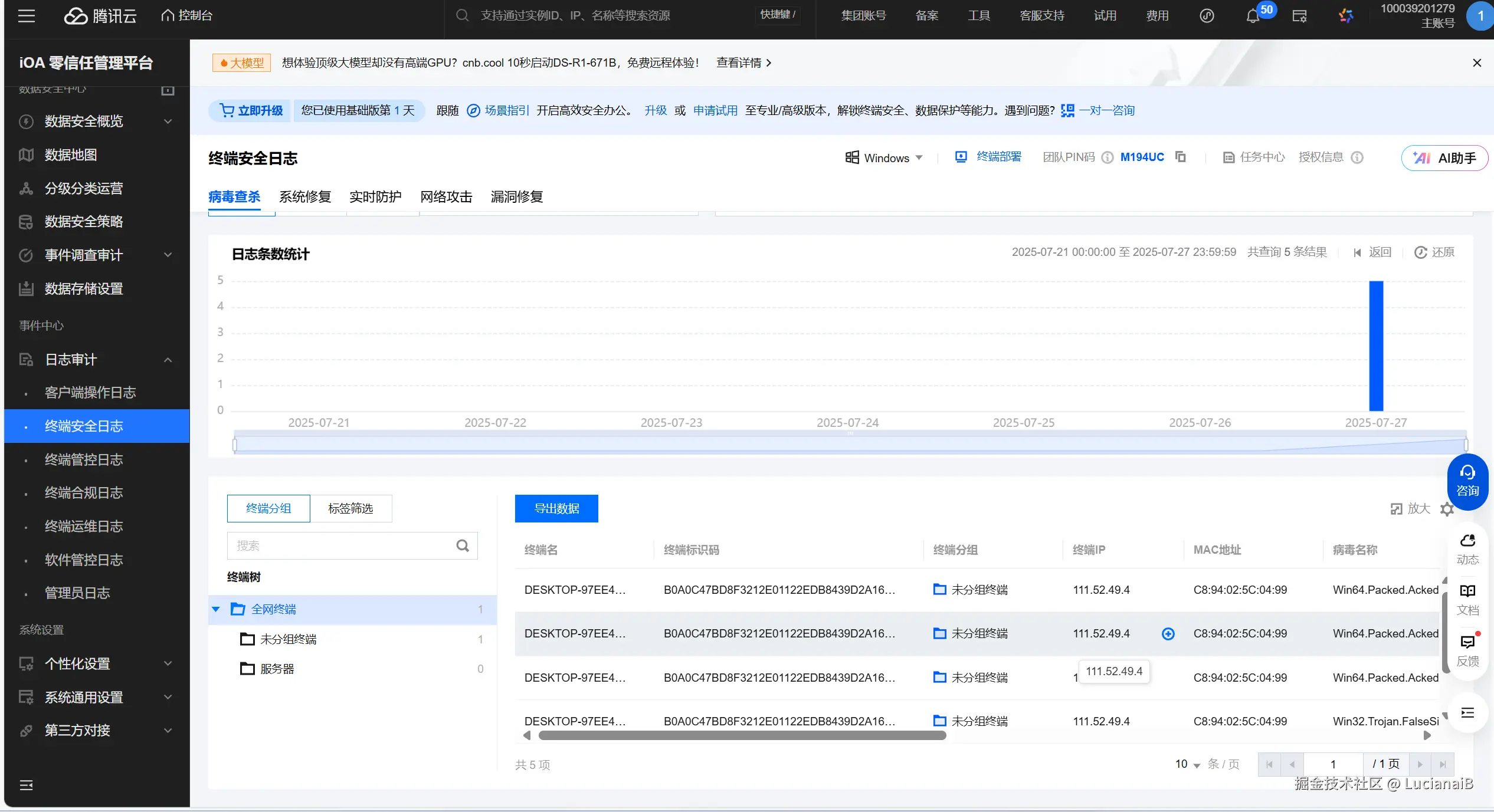The image size is (1494, 812).
Task: Open the notification bell icon
Action: click(1252, 16)
